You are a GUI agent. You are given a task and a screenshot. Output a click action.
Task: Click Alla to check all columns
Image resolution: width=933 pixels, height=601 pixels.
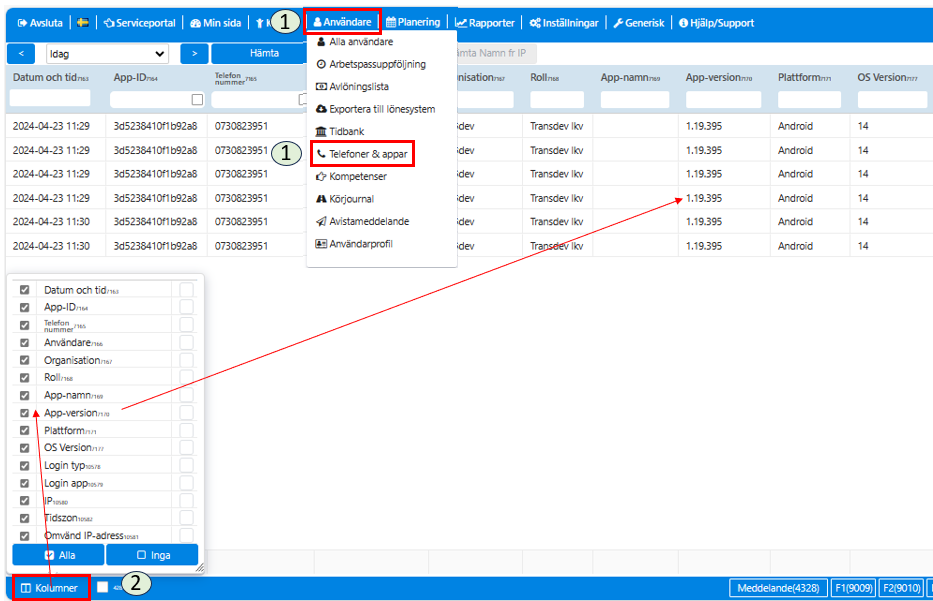coord(58,555)
